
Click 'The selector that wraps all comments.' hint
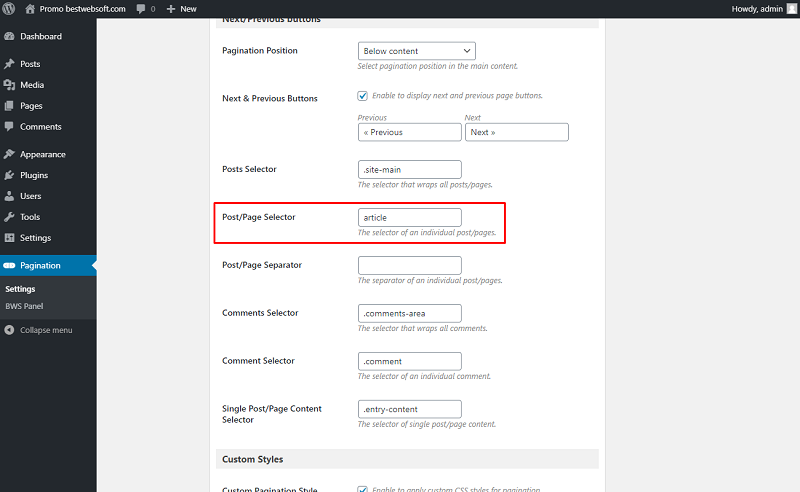[x=422, y=328]
